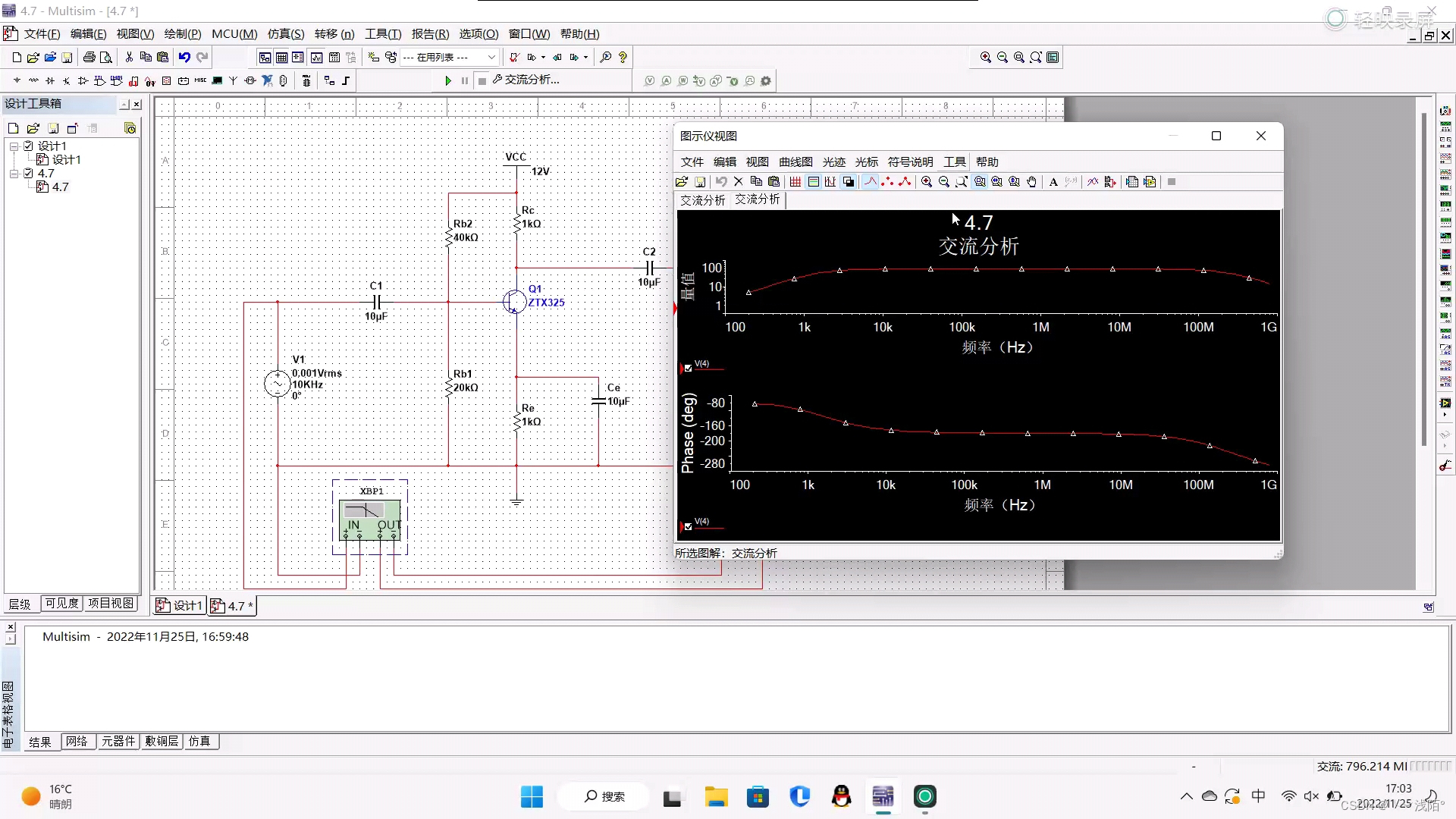The image size is (1456, 819).
Task: Zoom in on the grapher plot
Action: click(927, 182)
